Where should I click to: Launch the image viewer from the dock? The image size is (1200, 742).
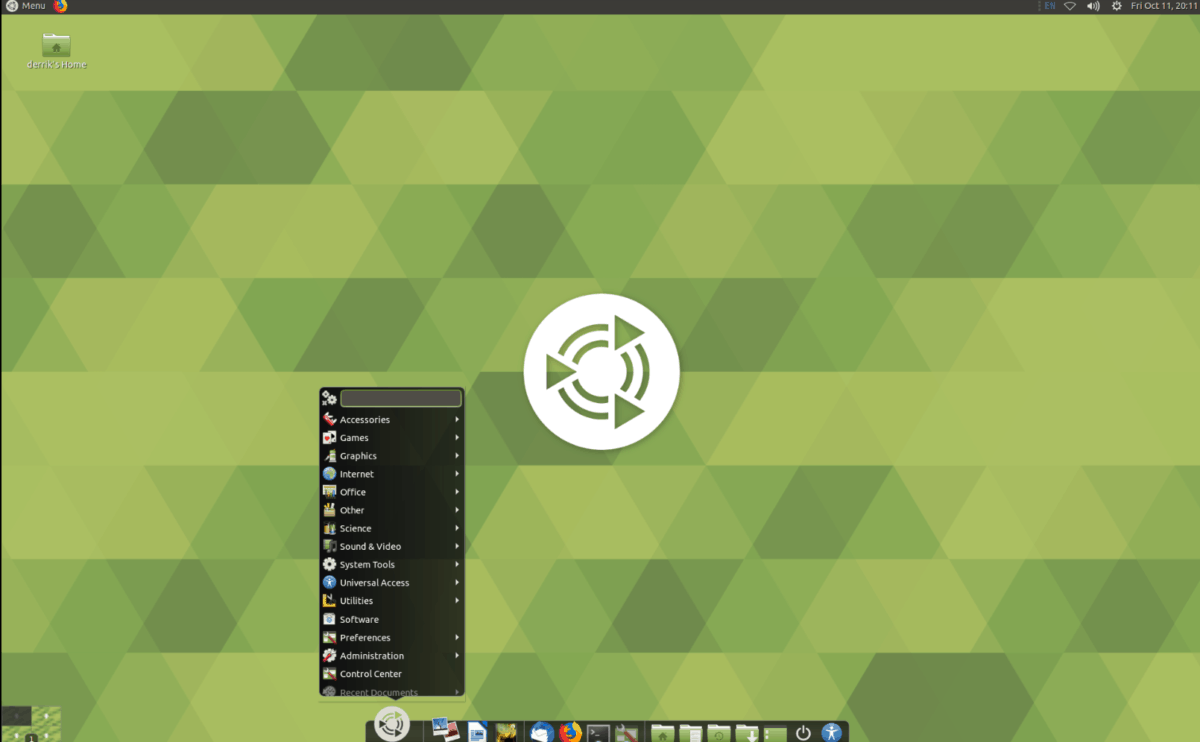pyautogui.click(x=445, y=730)
